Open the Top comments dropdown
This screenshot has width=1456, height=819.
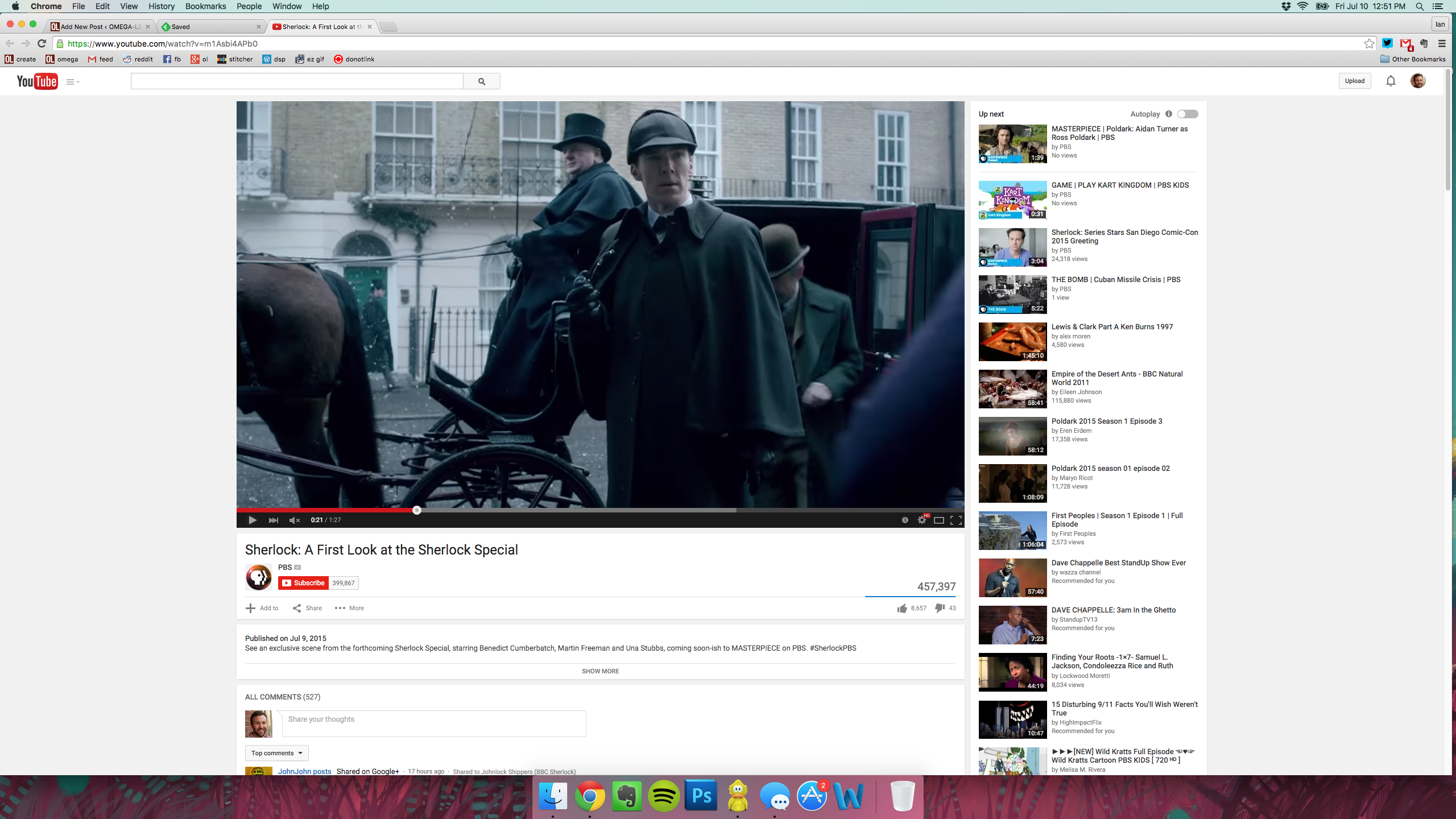[277, 753]
